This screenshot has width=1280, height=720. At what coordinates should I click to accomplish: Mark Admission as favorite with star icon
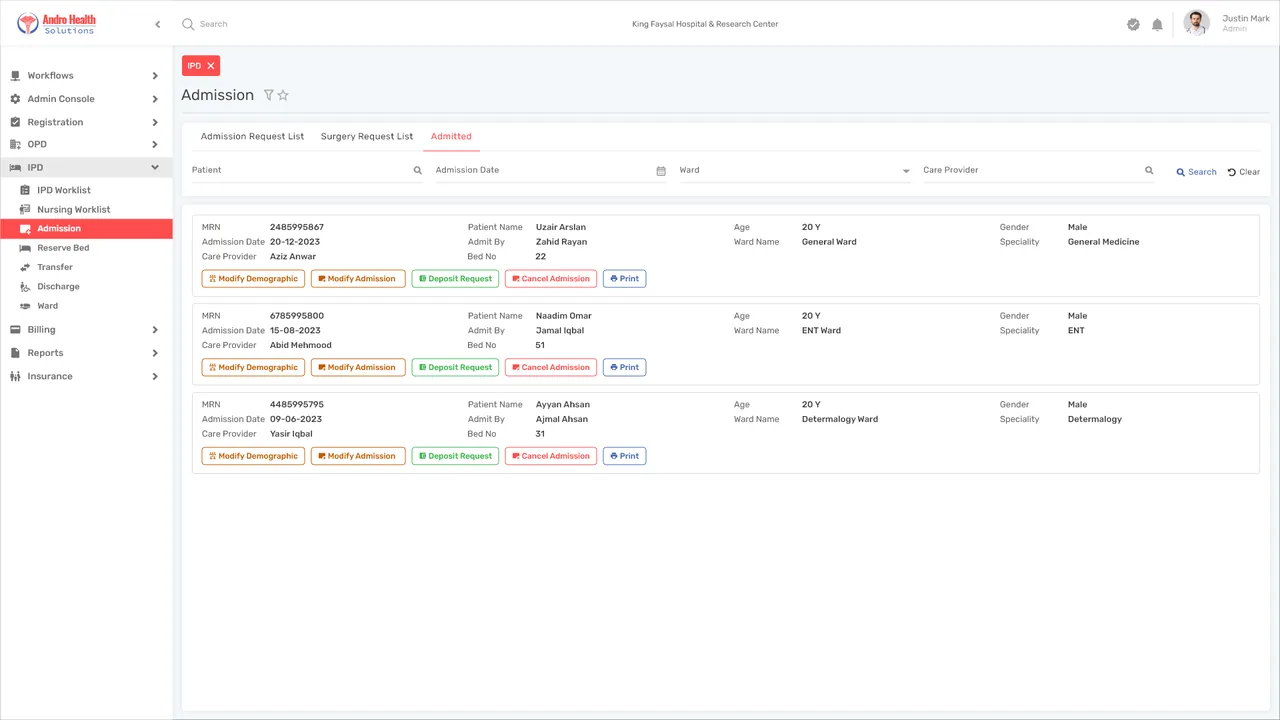(x=283, y=95)
